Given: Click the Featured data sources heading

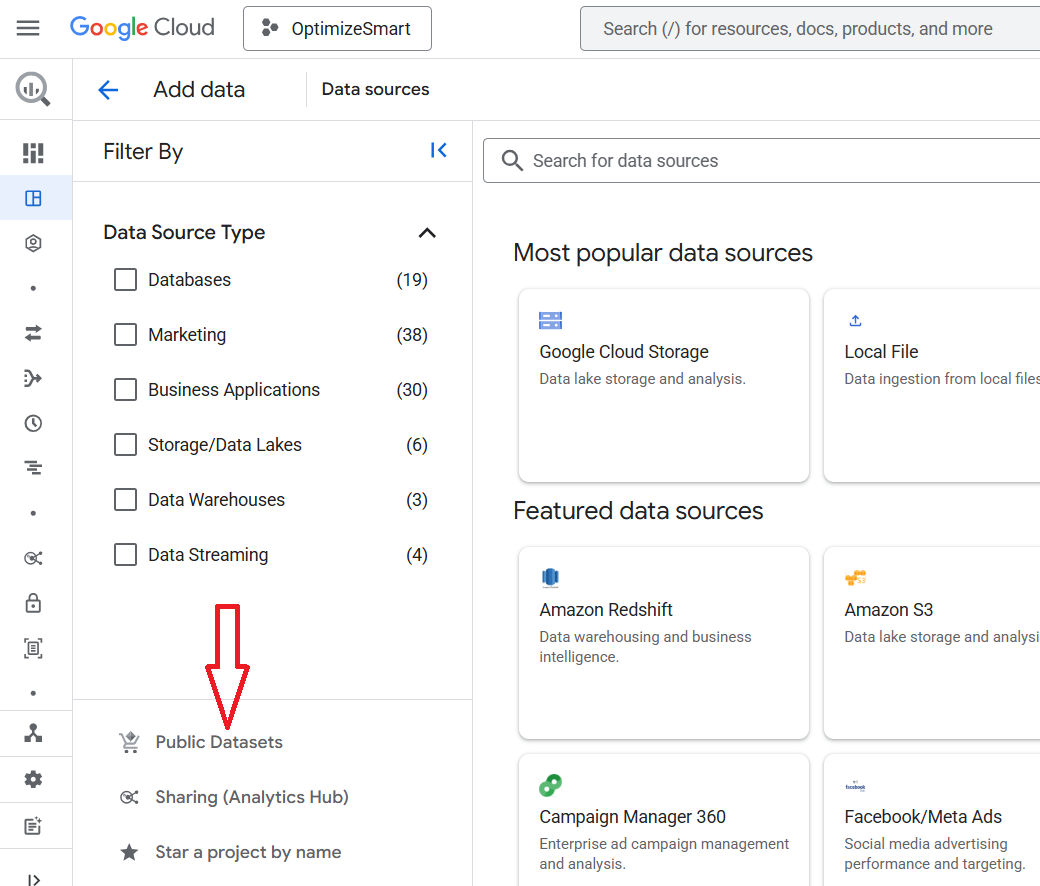Looking at the screenshot, I should [638, 511].
